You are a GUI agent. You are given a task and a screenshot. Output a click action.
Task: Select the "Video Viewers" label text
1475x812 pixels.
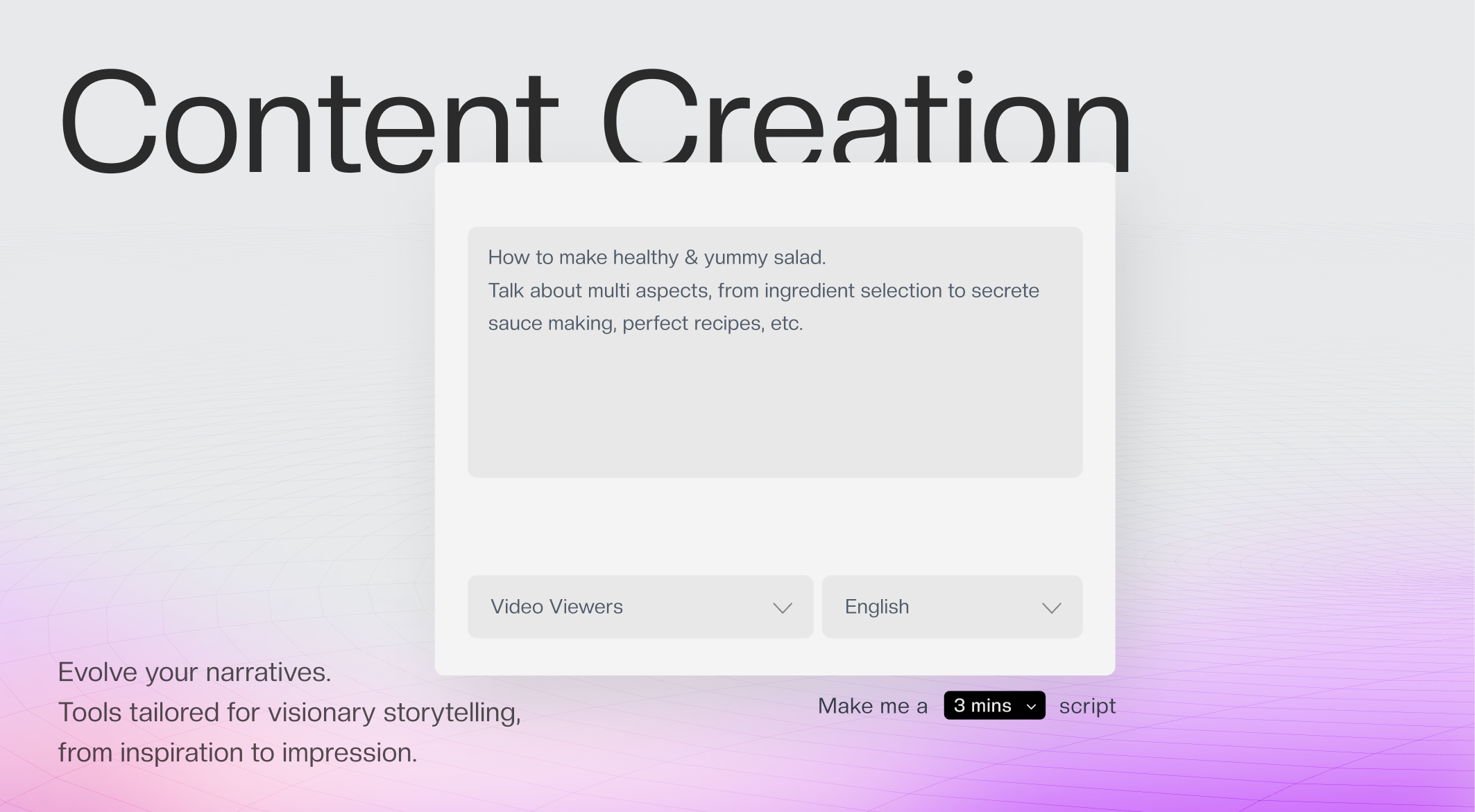point(556,607)
